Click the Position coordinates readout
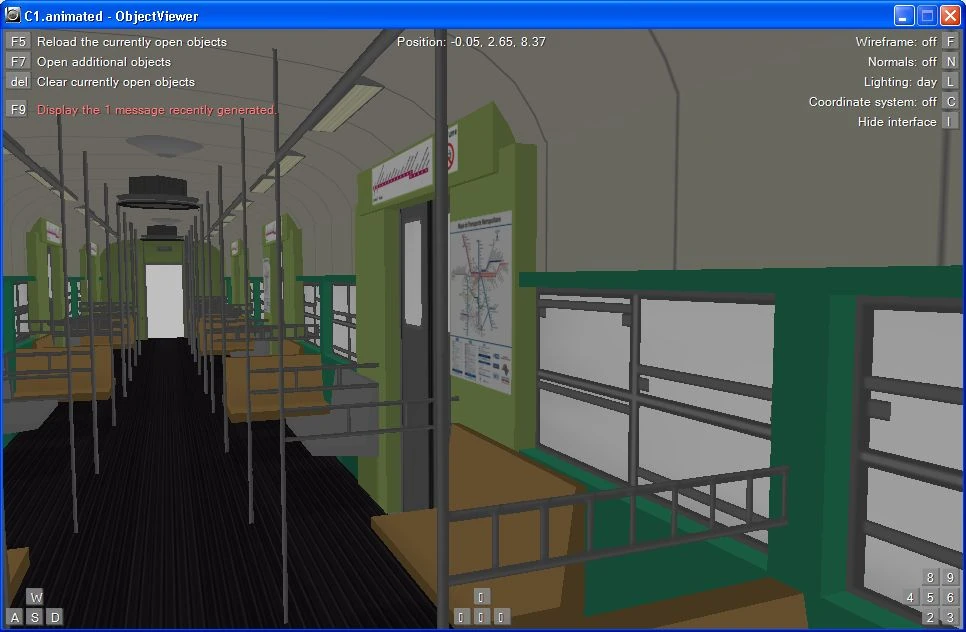Screen dimensions: 966x632 [x=471, y=42]
